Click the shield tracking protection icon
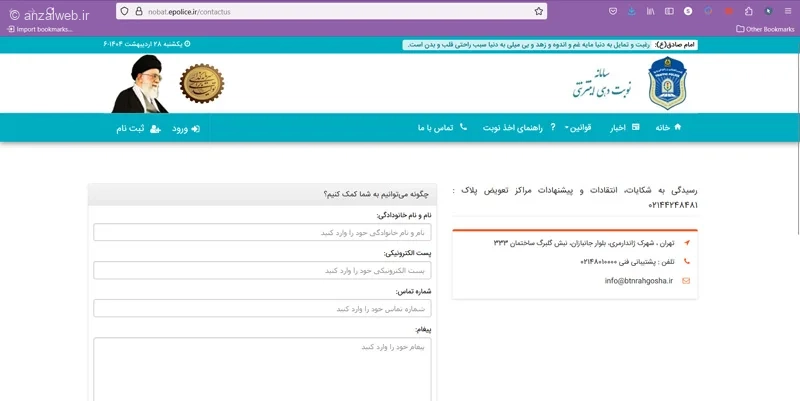This screenshot has width=800, height=401. point(124,11)
